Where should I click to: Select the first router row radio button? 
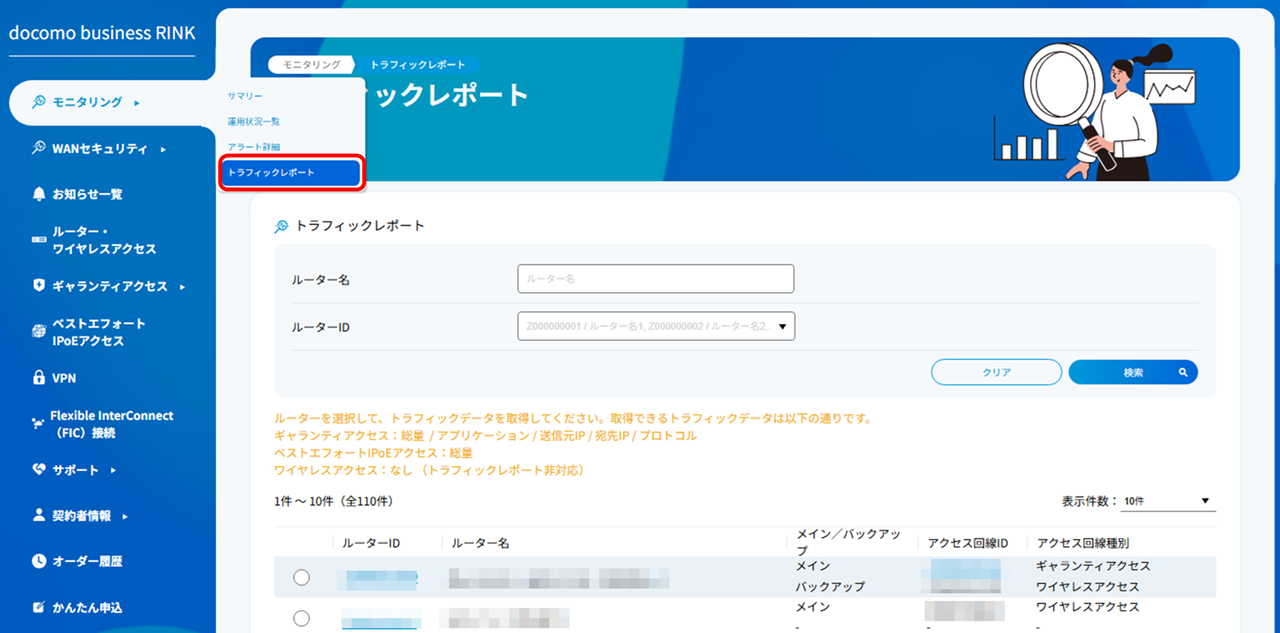301,577
